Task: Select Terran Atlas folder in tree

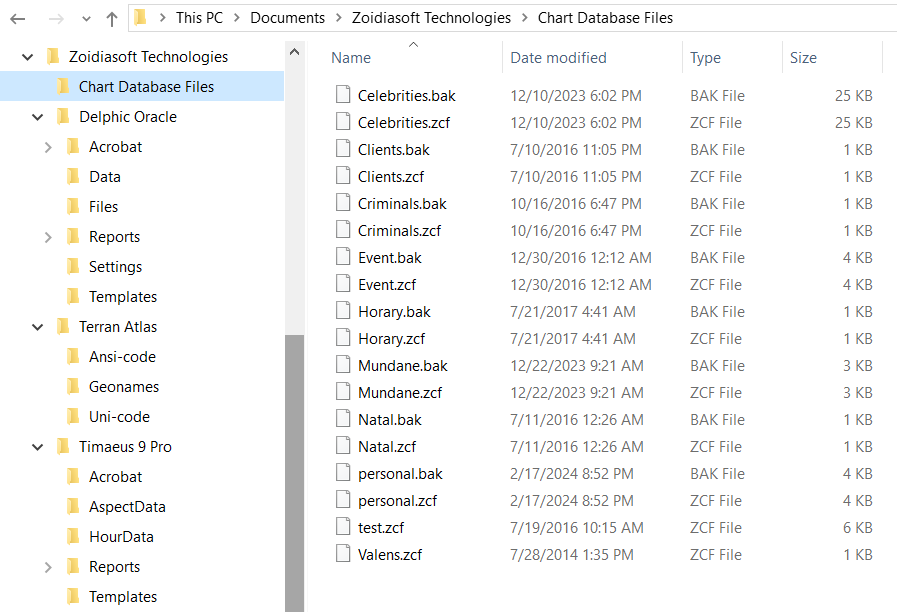Action: click(x=118, y=327)
